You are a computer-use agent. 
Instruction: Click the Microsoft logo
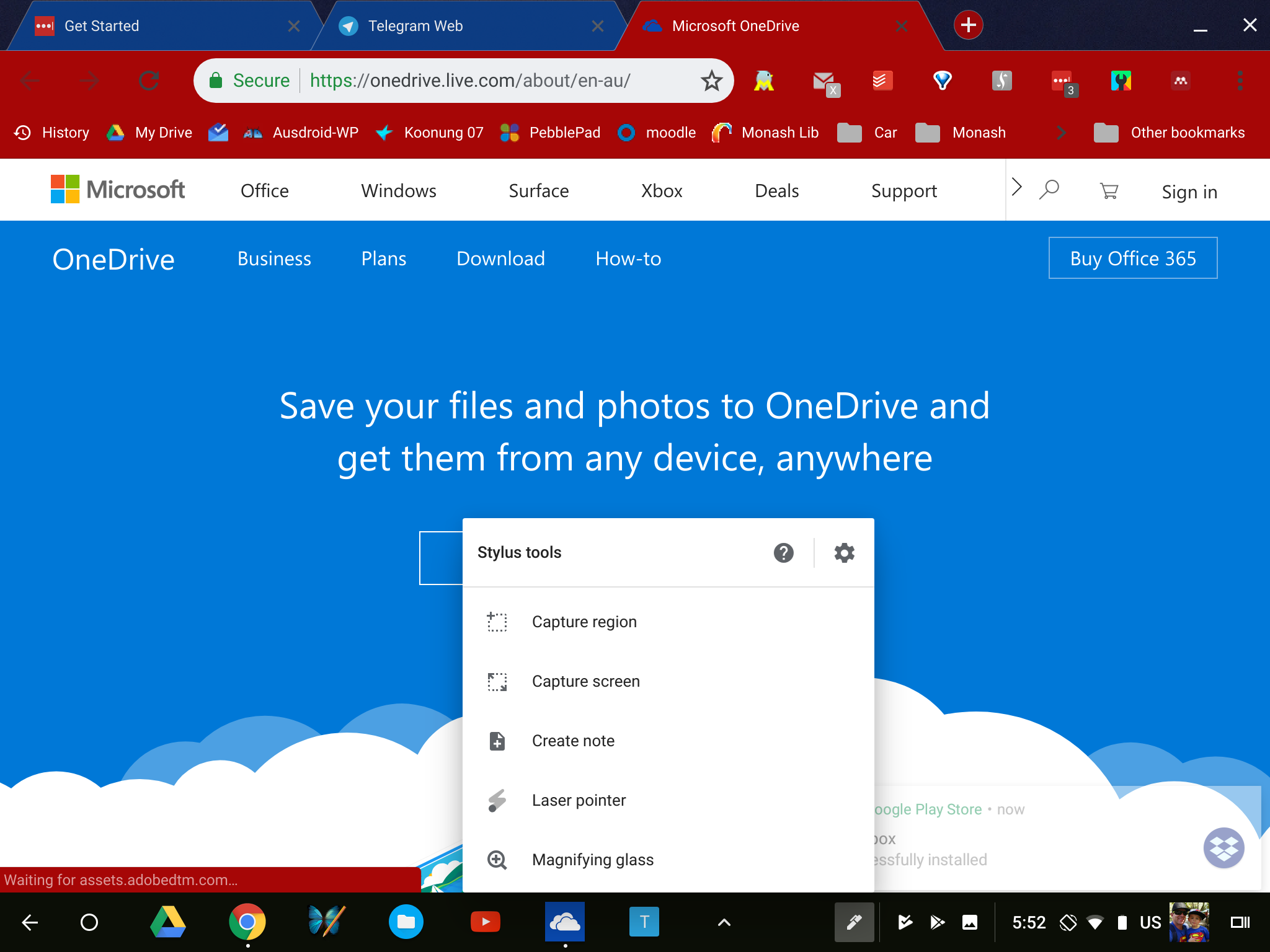[118, 189]
